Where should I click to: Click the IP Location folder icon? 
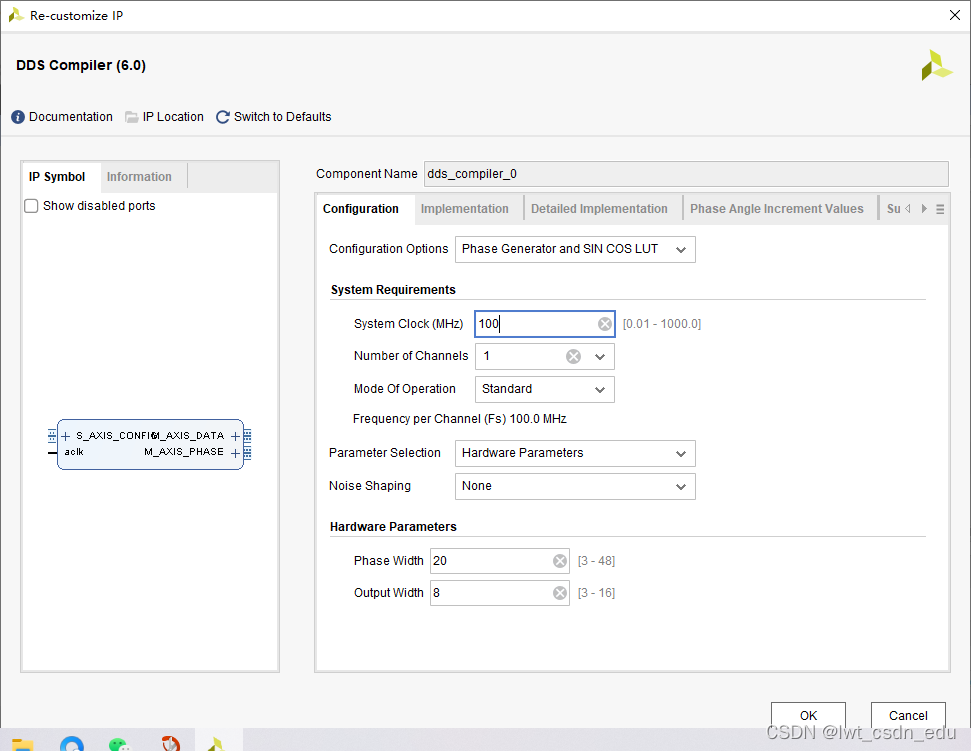click(x=131, y=117)
